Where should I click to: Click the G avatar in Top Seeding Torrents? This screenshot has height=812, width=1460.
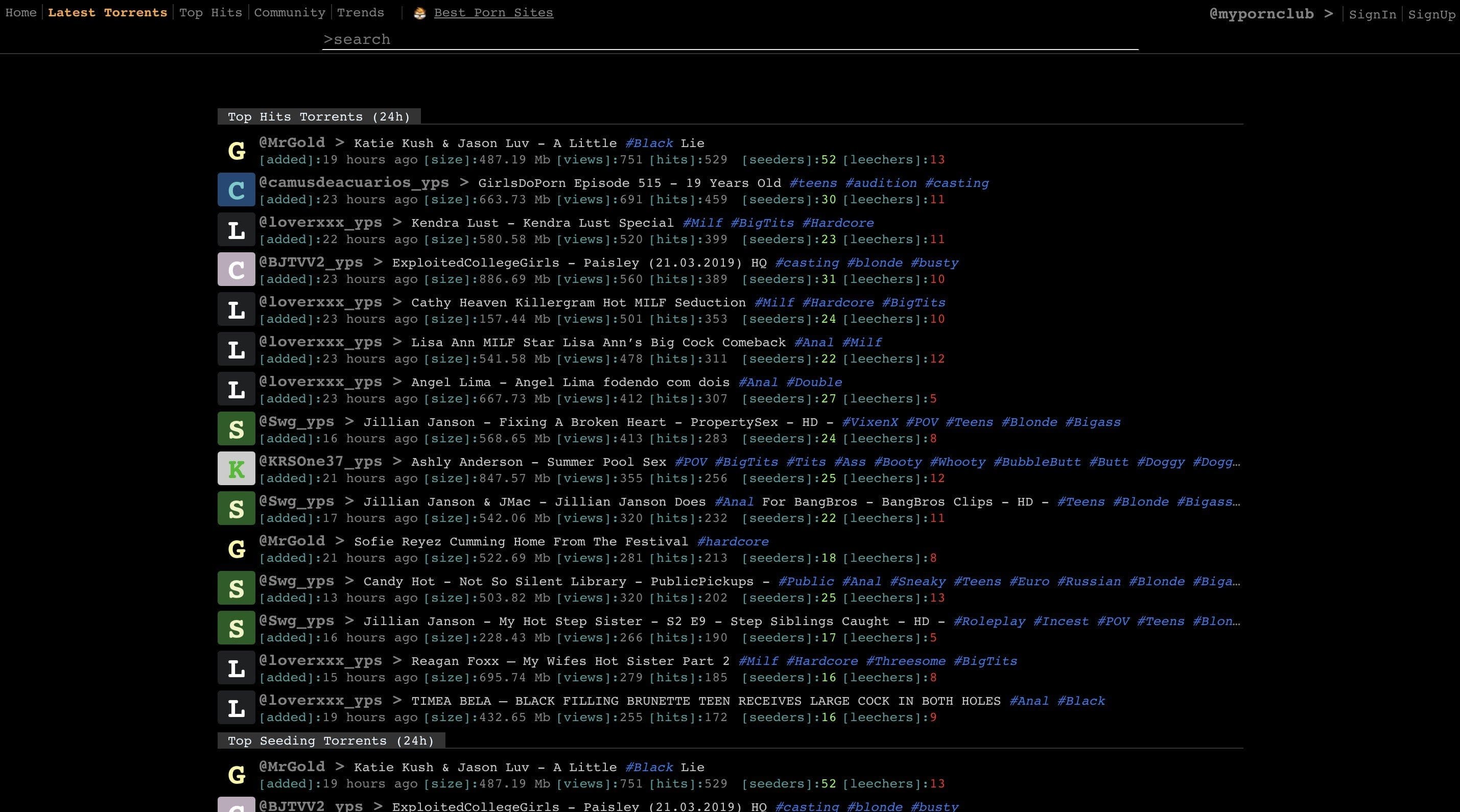click(x=236, y=774)
